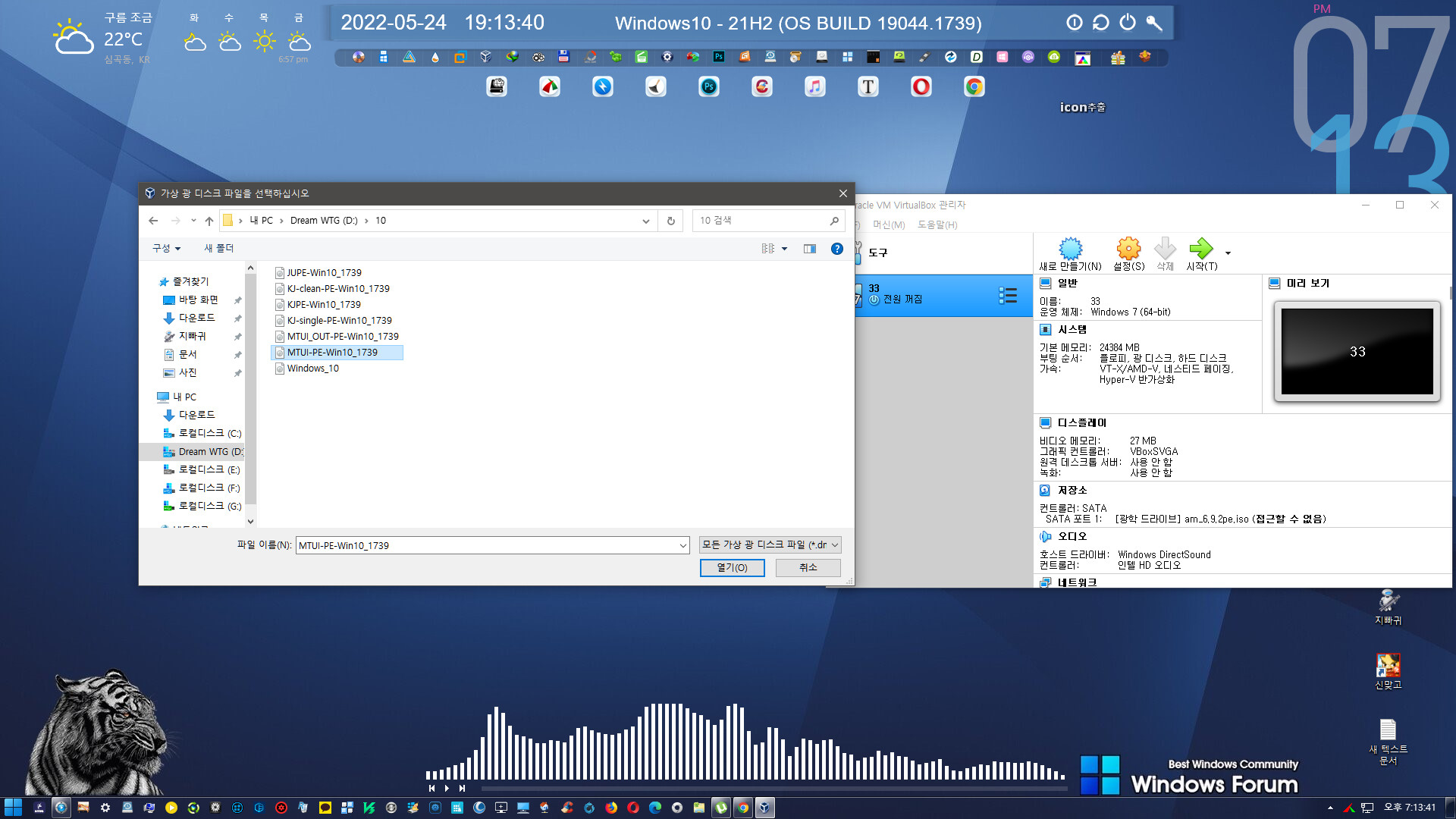Select file JUPE-Win10_1739
This screenshot has height=819, width=1456.
pyautogui.click(x=324, y=272)
